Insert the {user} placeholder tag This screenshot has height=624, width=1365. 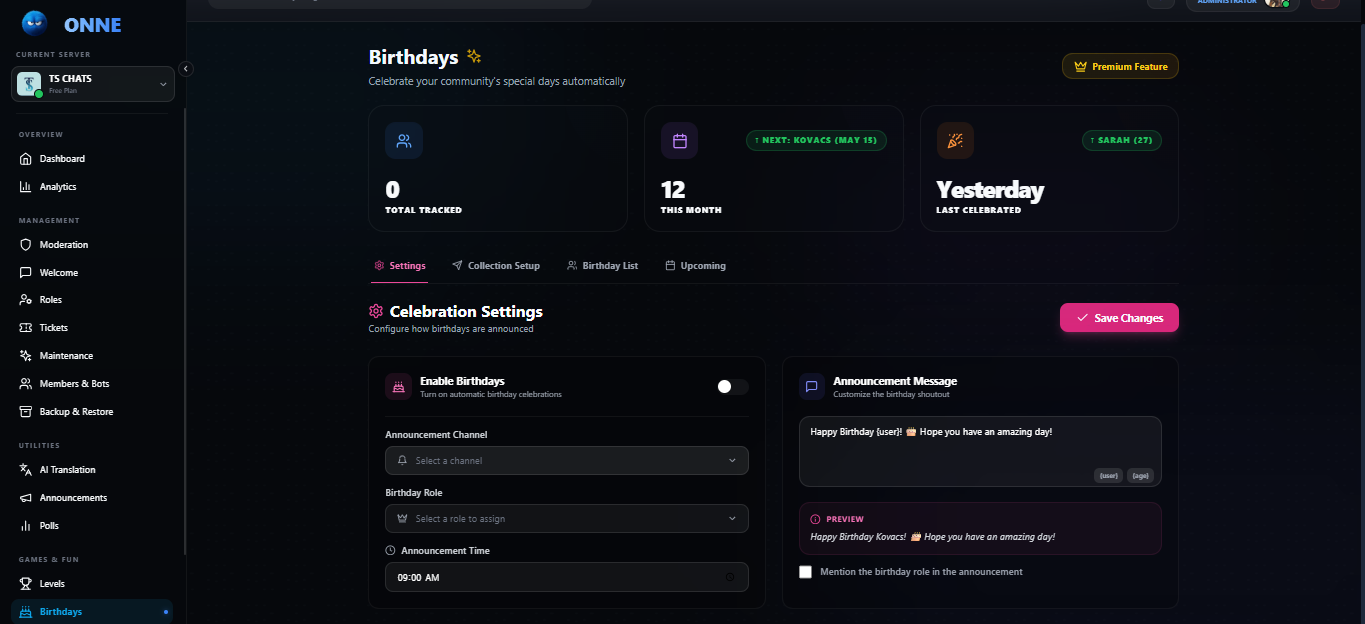[1108, 476]
